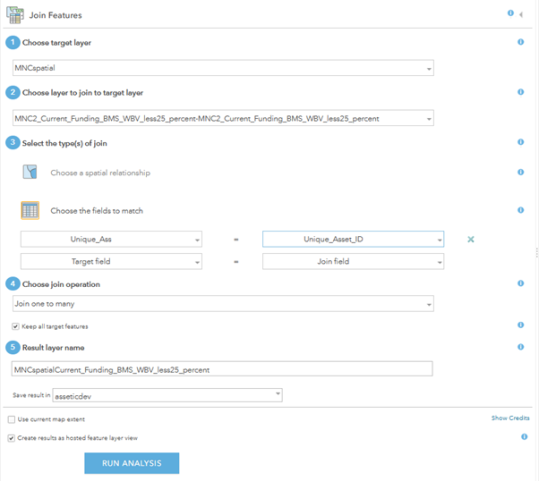539x481 pixels.
Task: Open the MNCspatial target layer dropdown
Action: (223, 68)
